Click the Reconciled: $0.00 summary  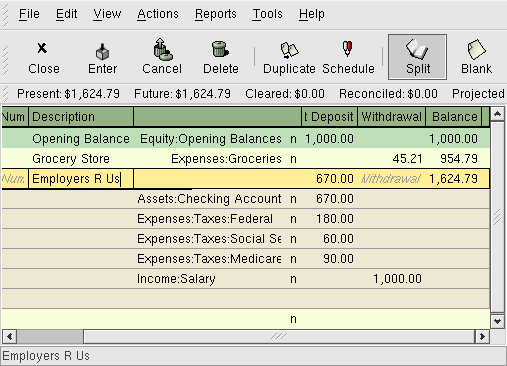(388, 94)
